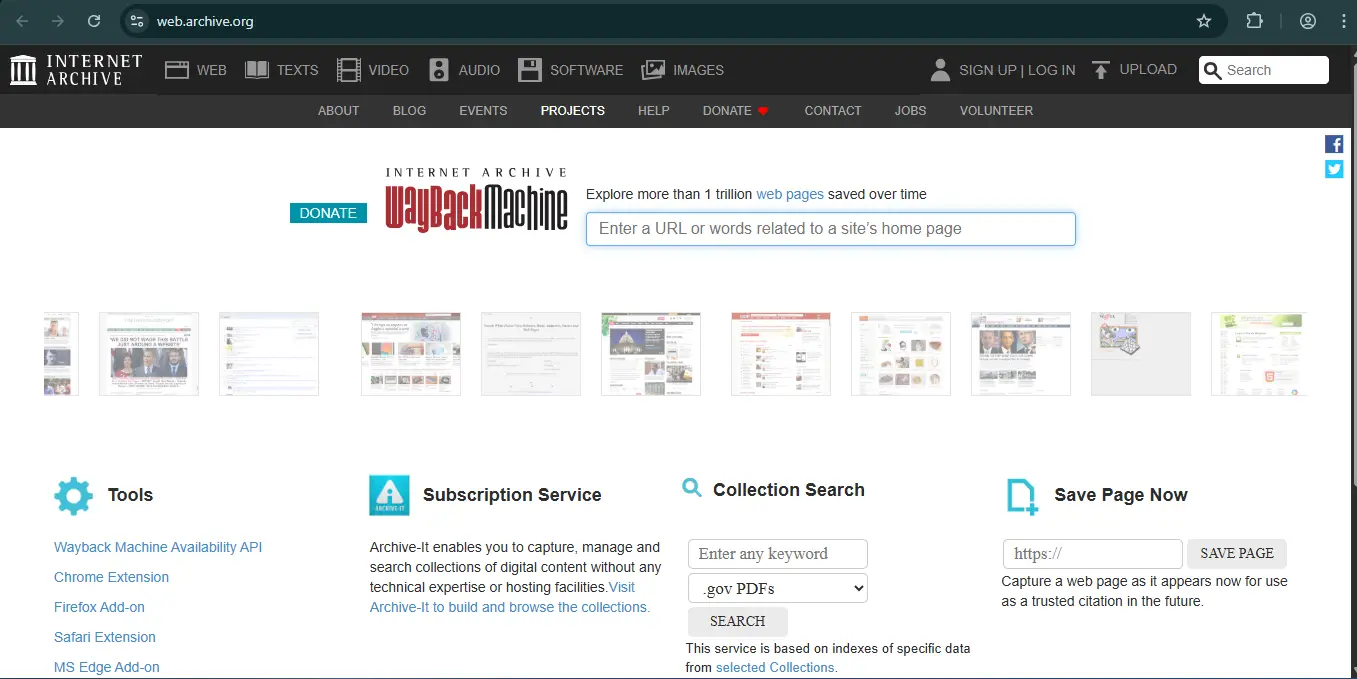Open the Capitol building site thumbnail

[650, 354]
